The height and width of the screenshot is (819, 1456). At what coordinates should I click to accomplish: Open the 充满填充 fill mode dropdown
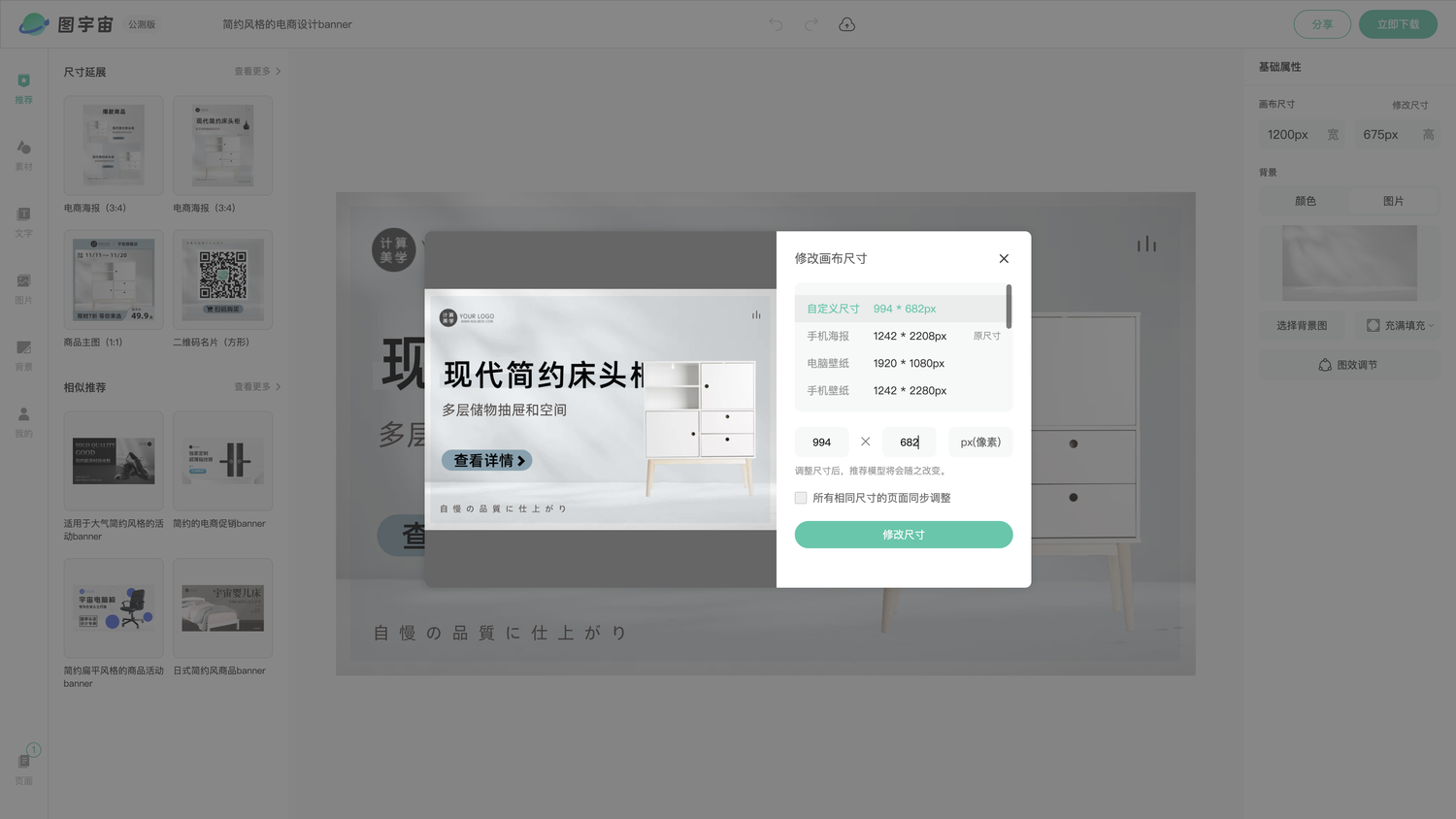pyautogui.click(x=1400, y=325)
